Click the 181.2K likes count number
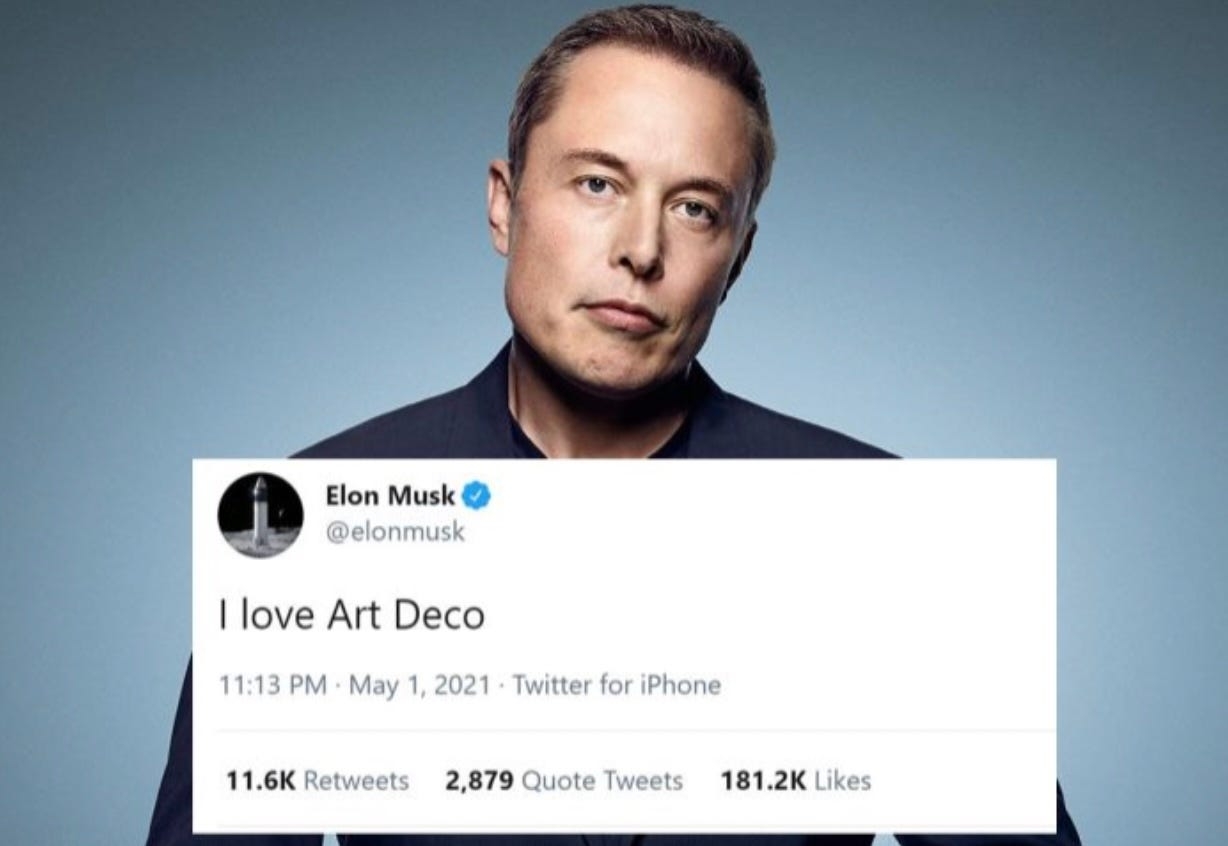 tap(763, 781)
